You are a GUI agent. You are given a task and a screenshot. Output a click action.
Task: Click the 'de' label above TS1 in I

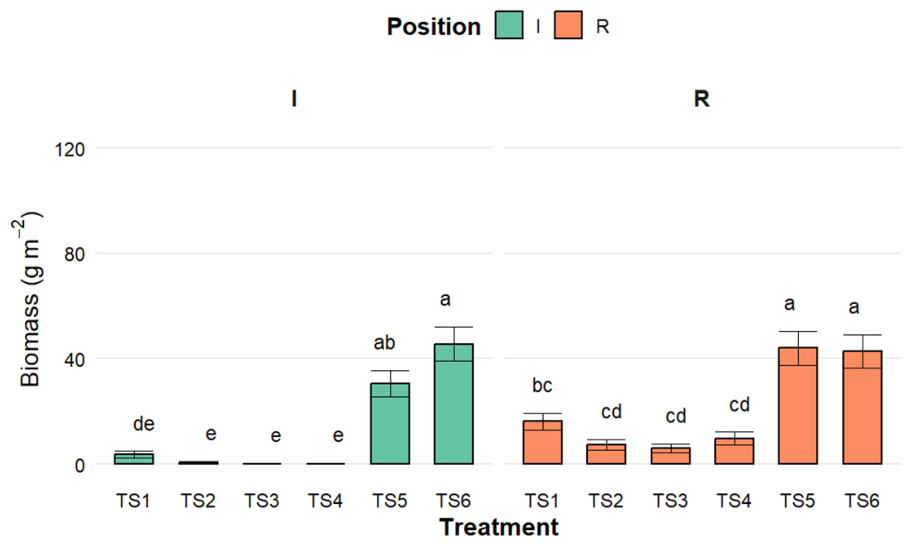(143, 424)
